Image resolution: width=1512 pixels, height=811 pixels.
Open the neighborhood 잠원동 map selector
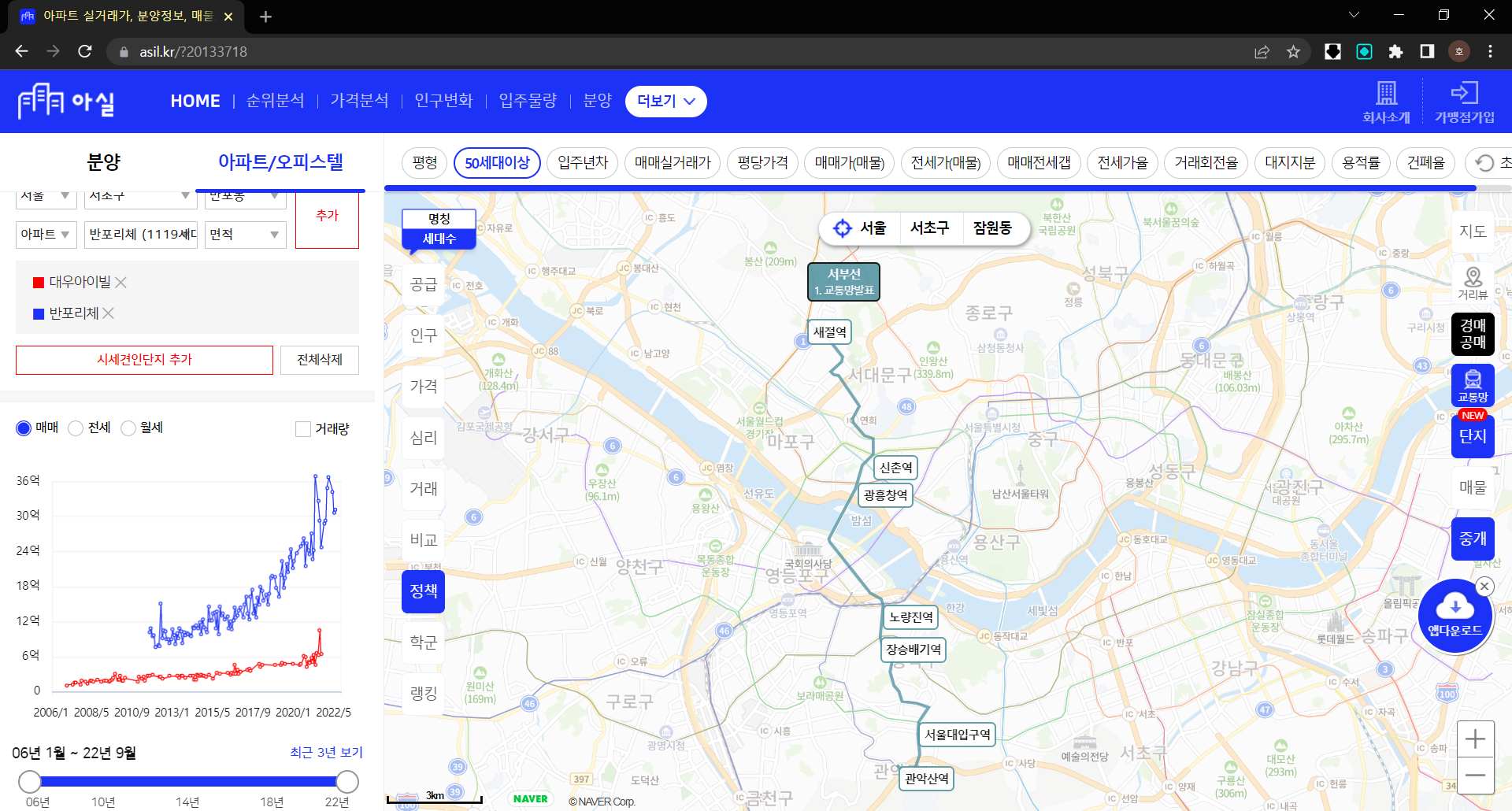tap(991, 228)
